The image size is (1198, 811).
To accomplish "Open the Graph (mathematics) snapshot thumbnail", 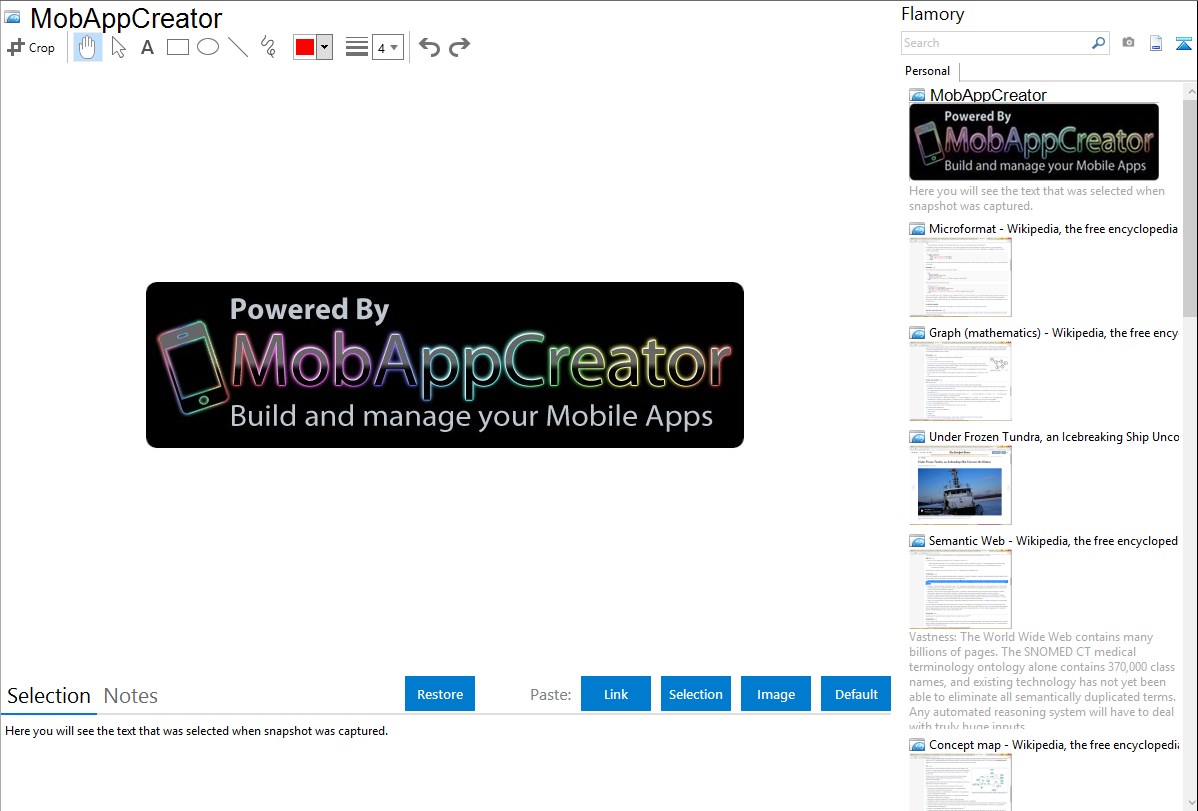I will click(x=960, y=381).
